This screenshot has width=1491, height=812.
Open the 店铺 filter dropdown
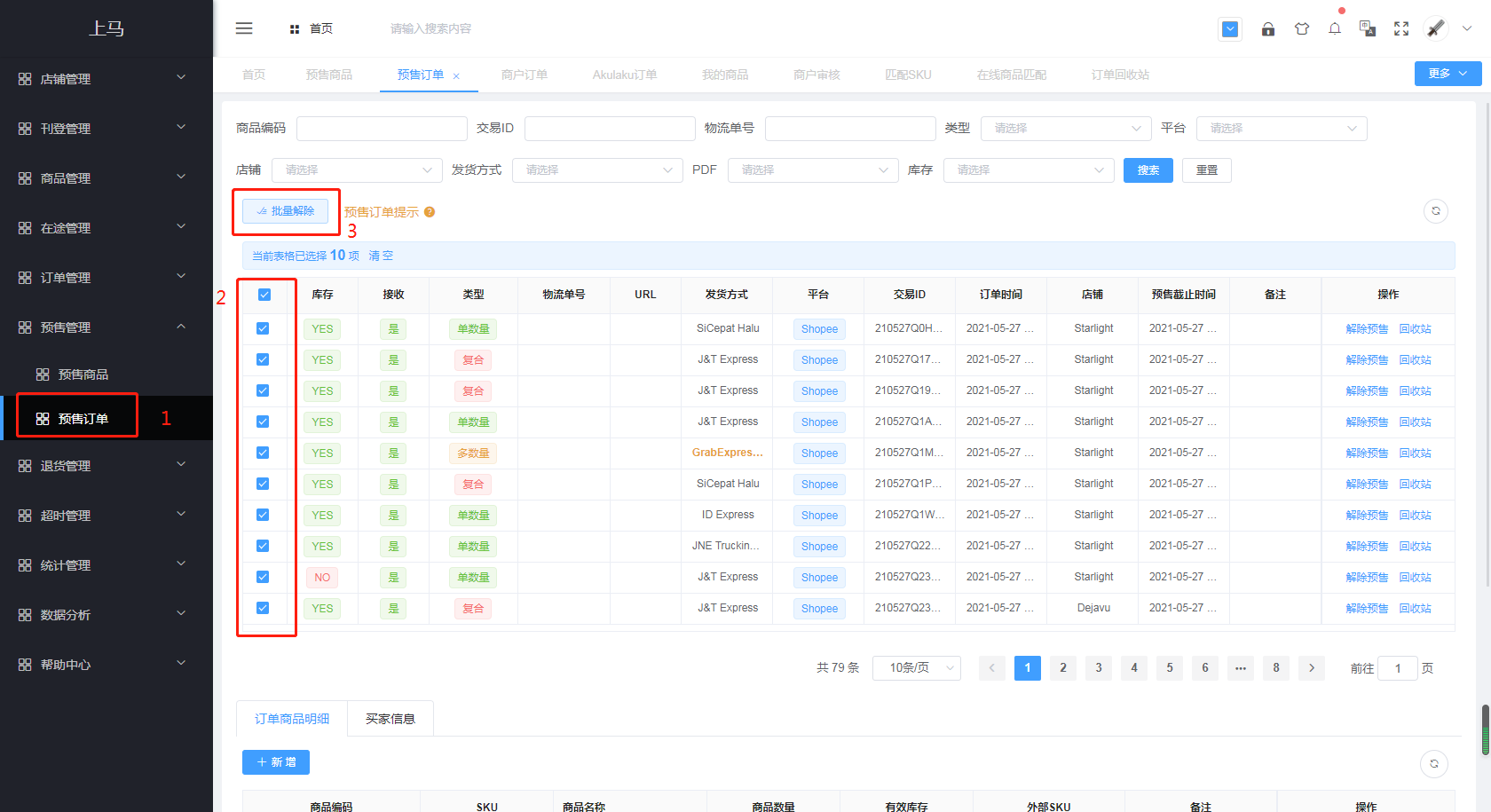357,170
